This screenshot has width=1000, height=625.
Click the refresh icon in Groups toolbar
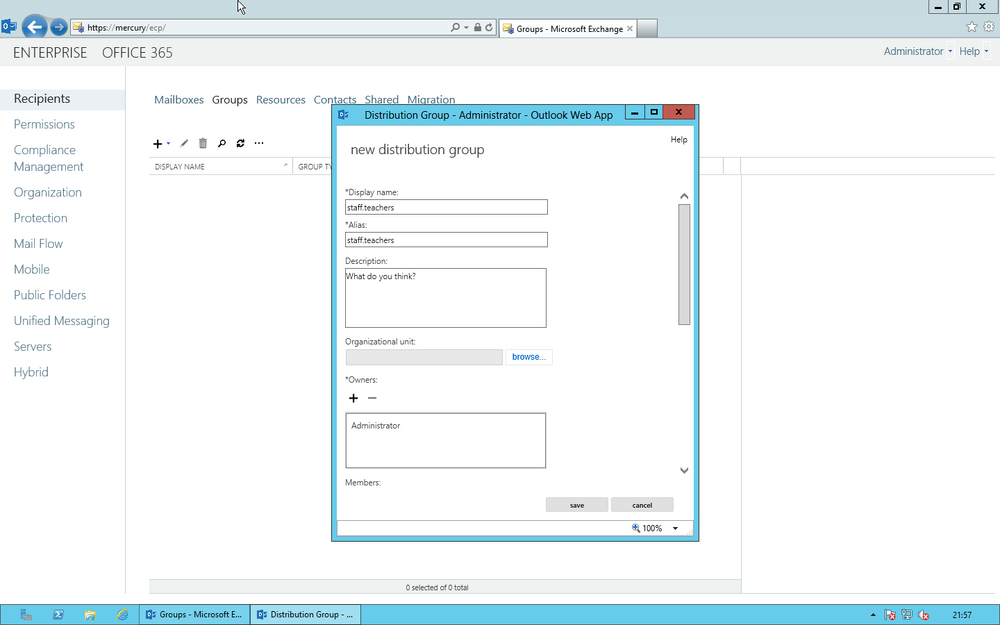click(x=240, y=143)
